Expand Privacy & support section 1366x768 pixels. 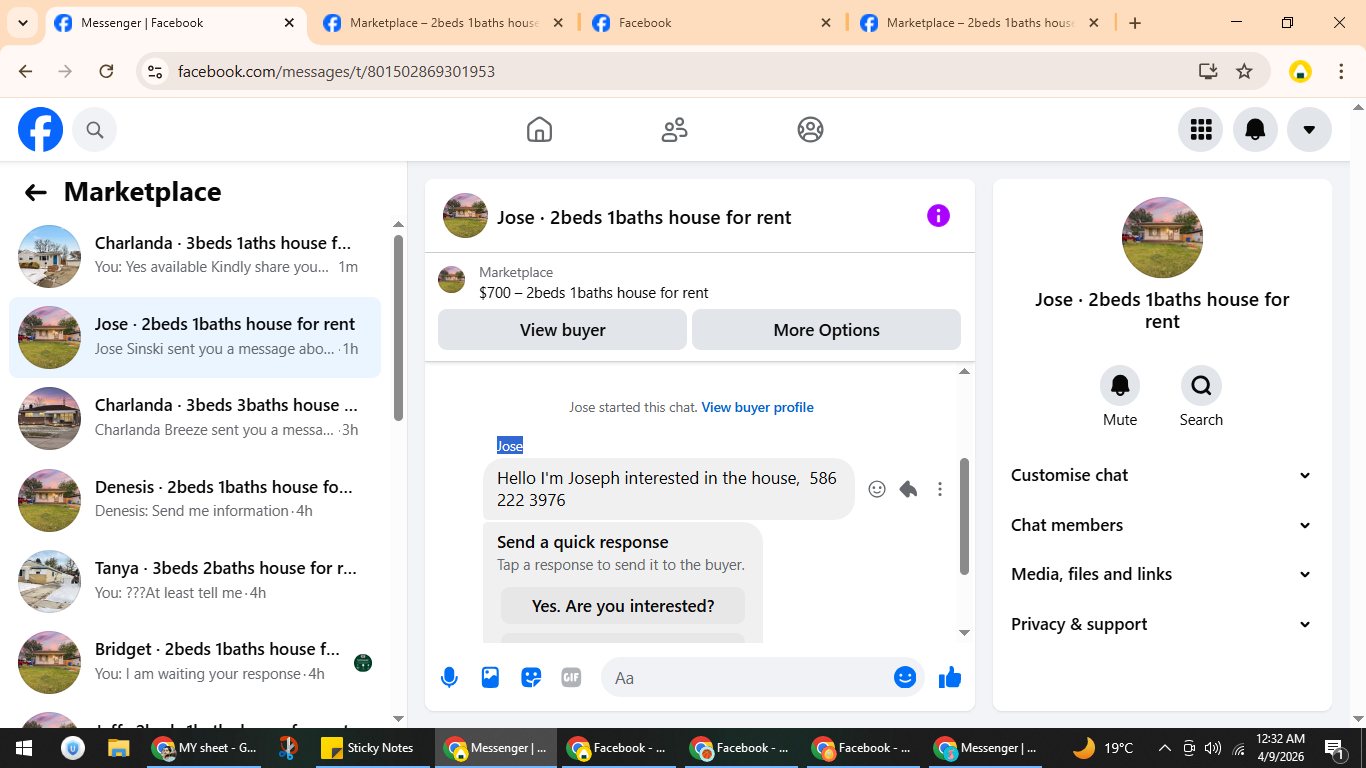point(1162,624)
